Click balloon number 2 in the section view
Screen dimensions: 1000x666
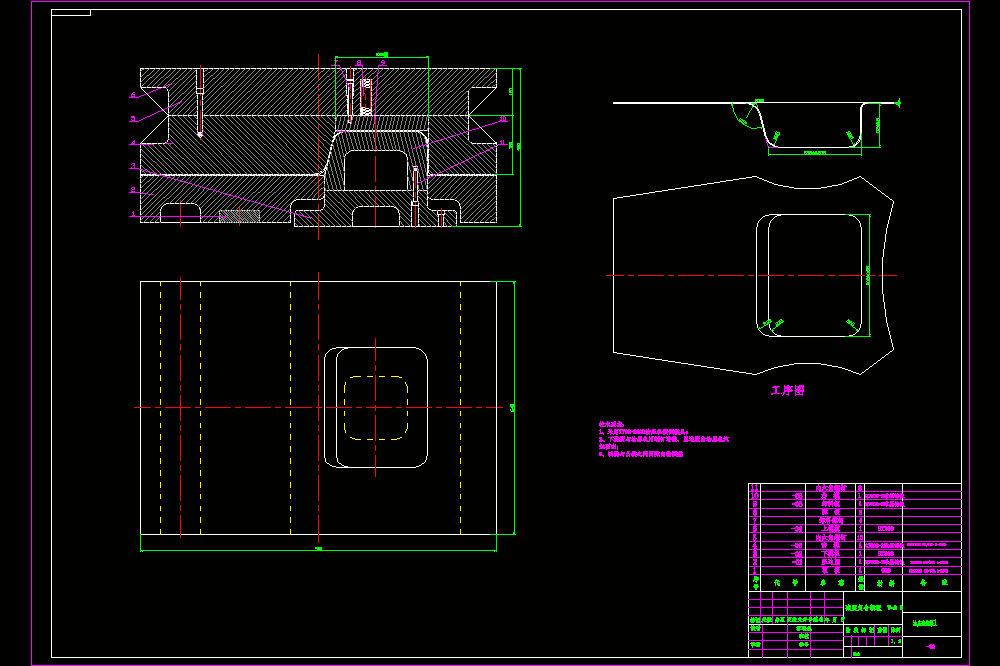pyautogui.click(x=133, y=190)
